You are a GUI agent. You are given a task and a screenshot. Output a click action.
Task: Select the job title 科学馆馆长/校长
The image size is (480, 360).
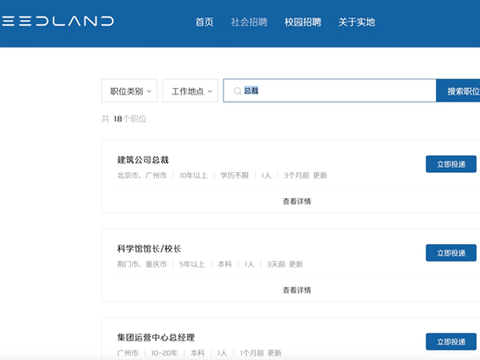pos(149,249)
